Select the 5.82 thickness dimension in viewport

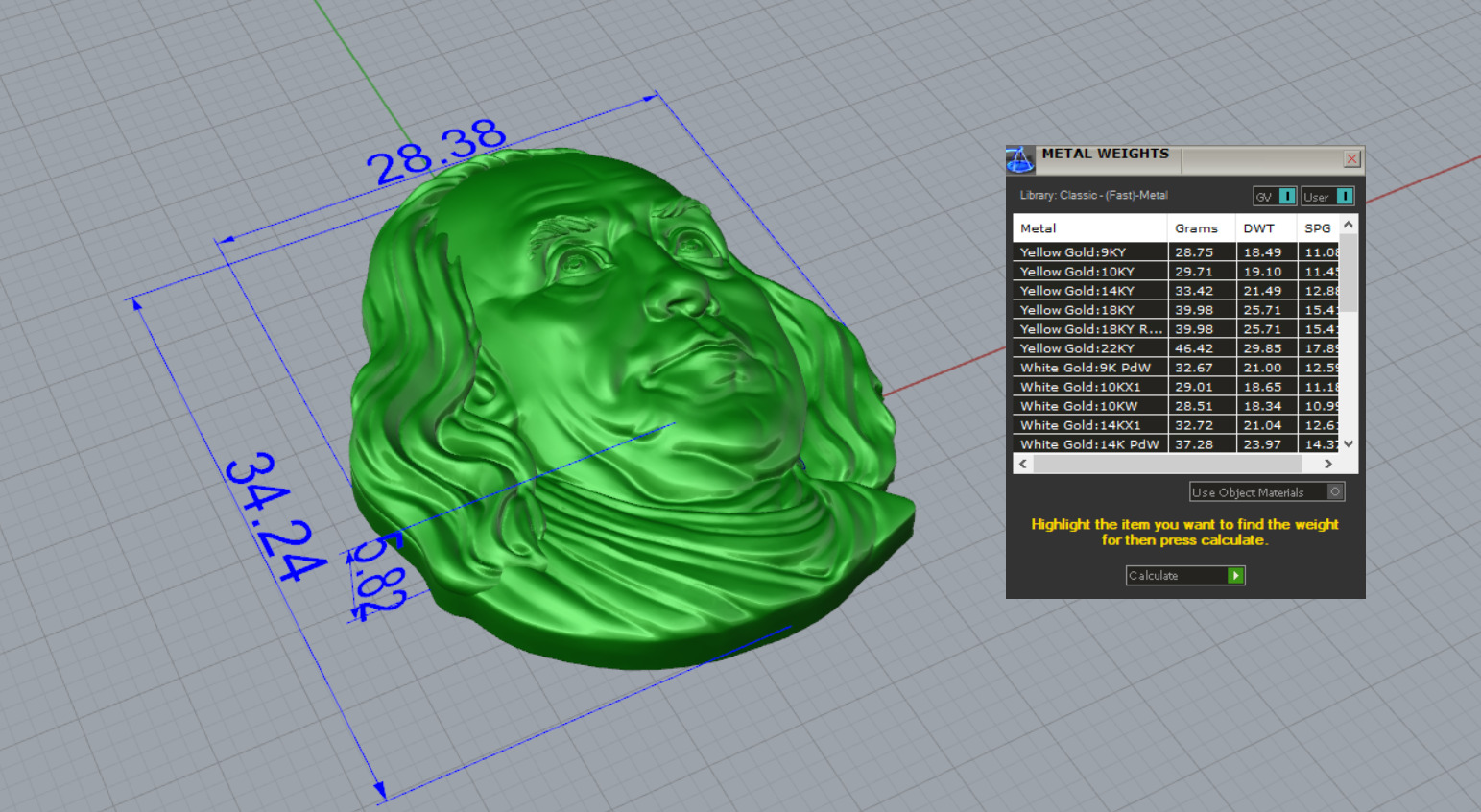[x=380, y=577]
